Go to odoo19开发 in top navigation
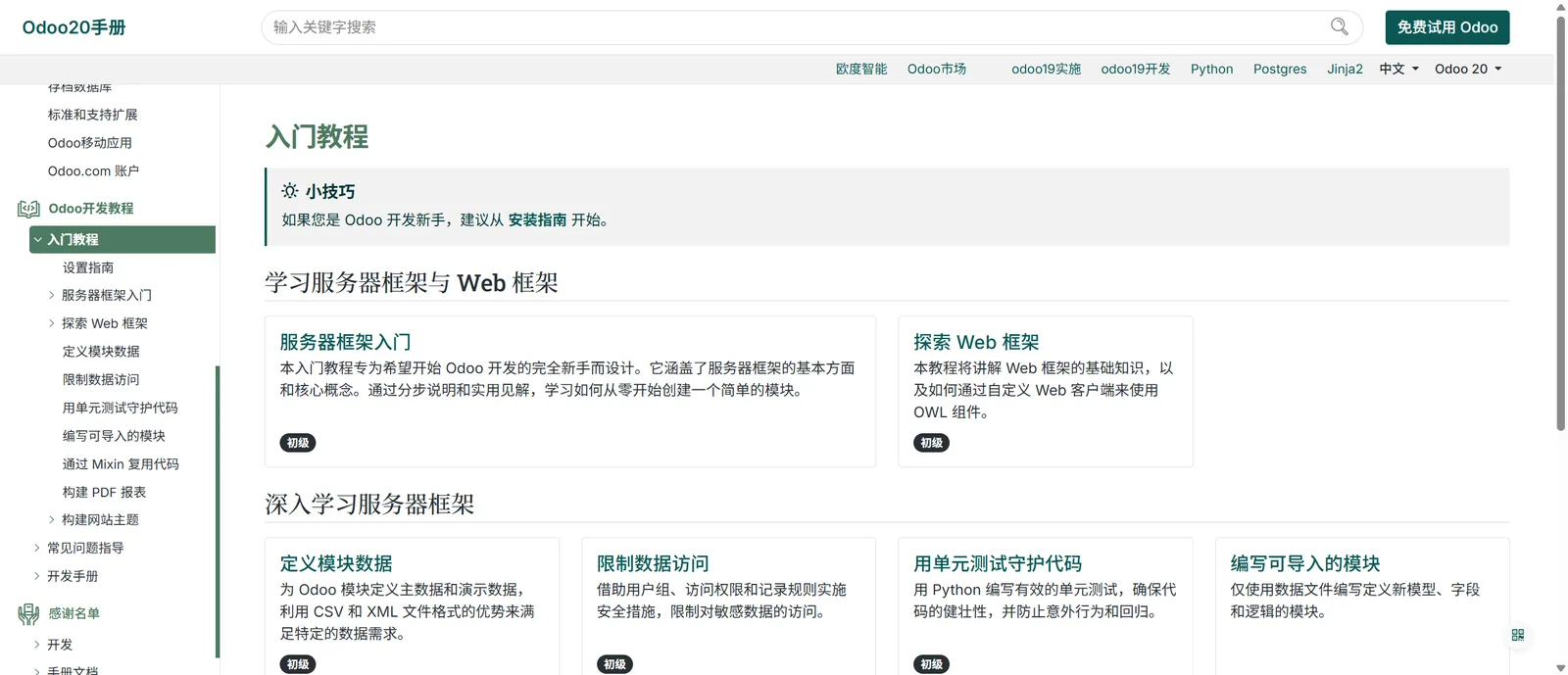This screenshot has width=1568, height=675. tap(1136, 69)
